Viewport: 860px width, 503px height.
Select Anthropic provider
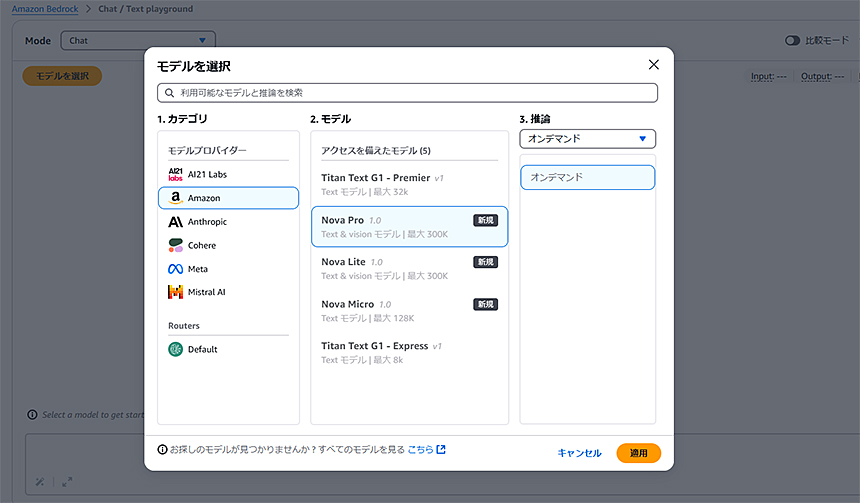[228, 222]
